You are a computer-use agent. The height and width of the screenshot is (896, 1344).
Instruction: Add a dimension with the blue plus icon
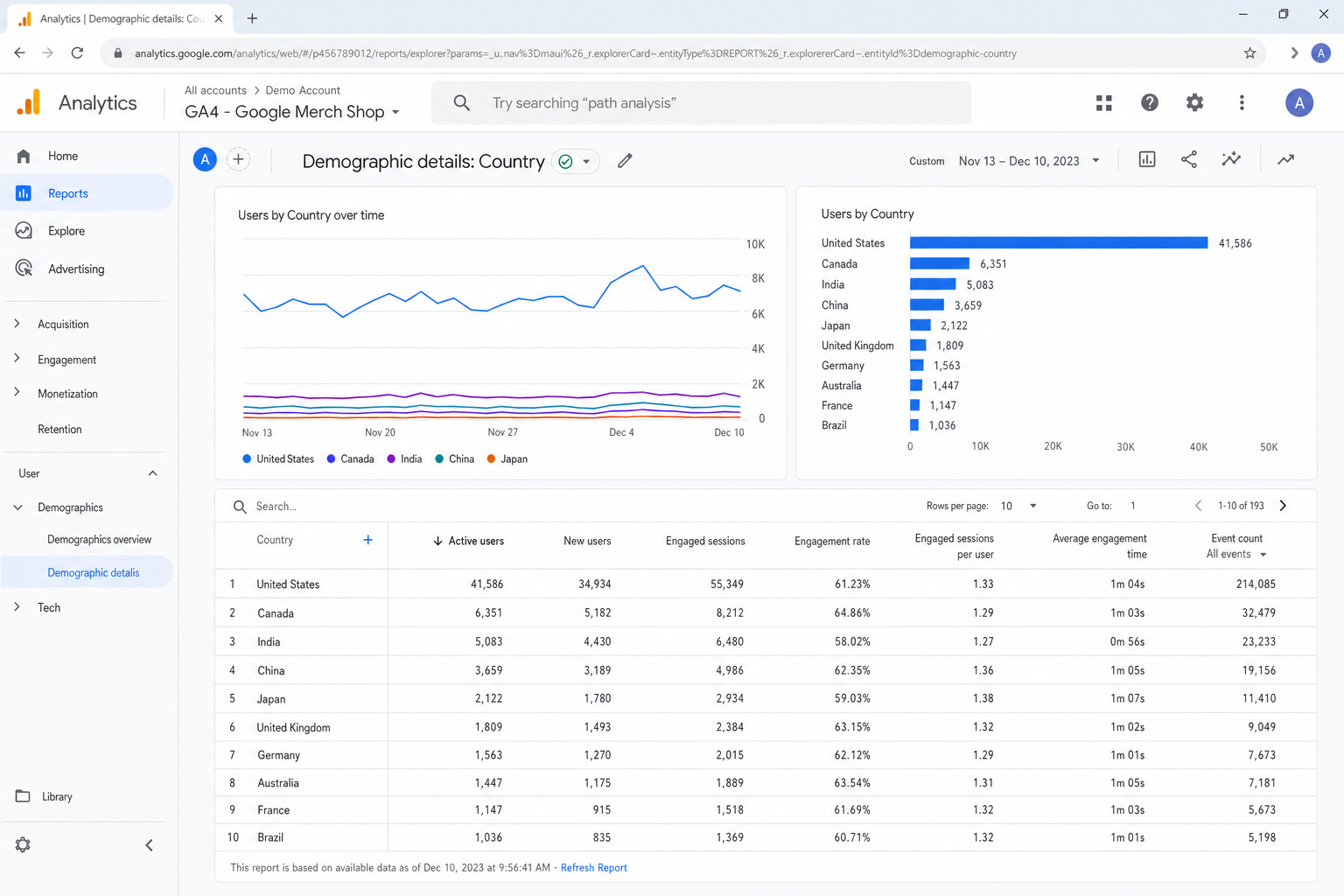click(x=368, y=540)
